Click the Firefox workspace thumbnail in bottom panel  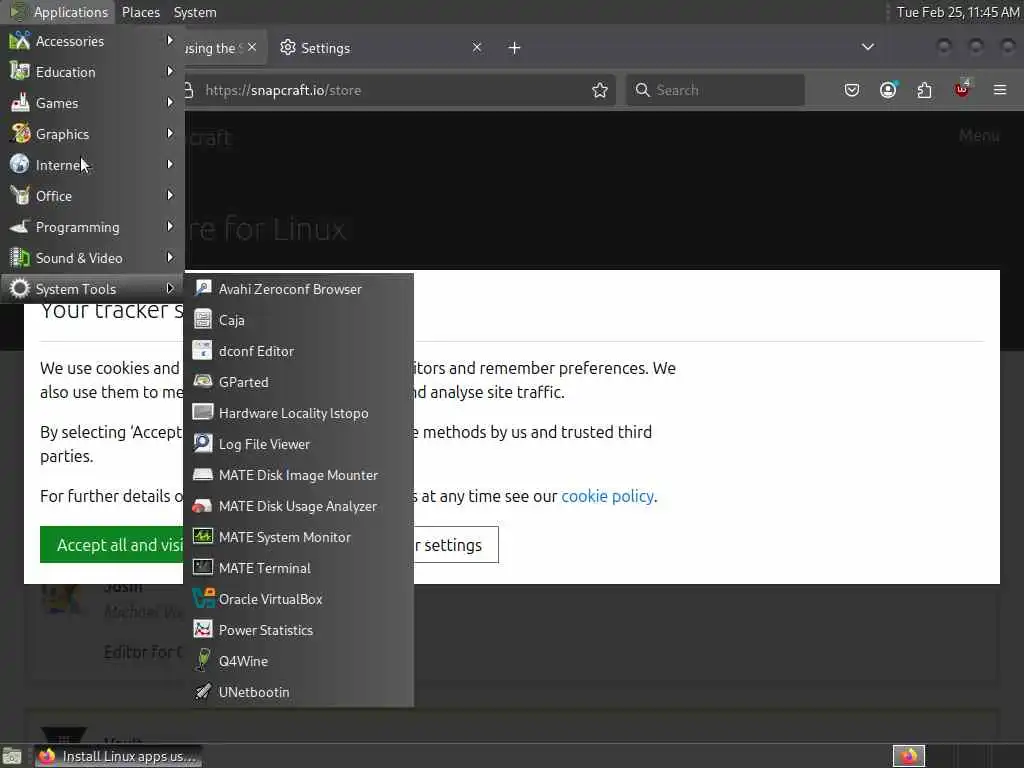908,756
